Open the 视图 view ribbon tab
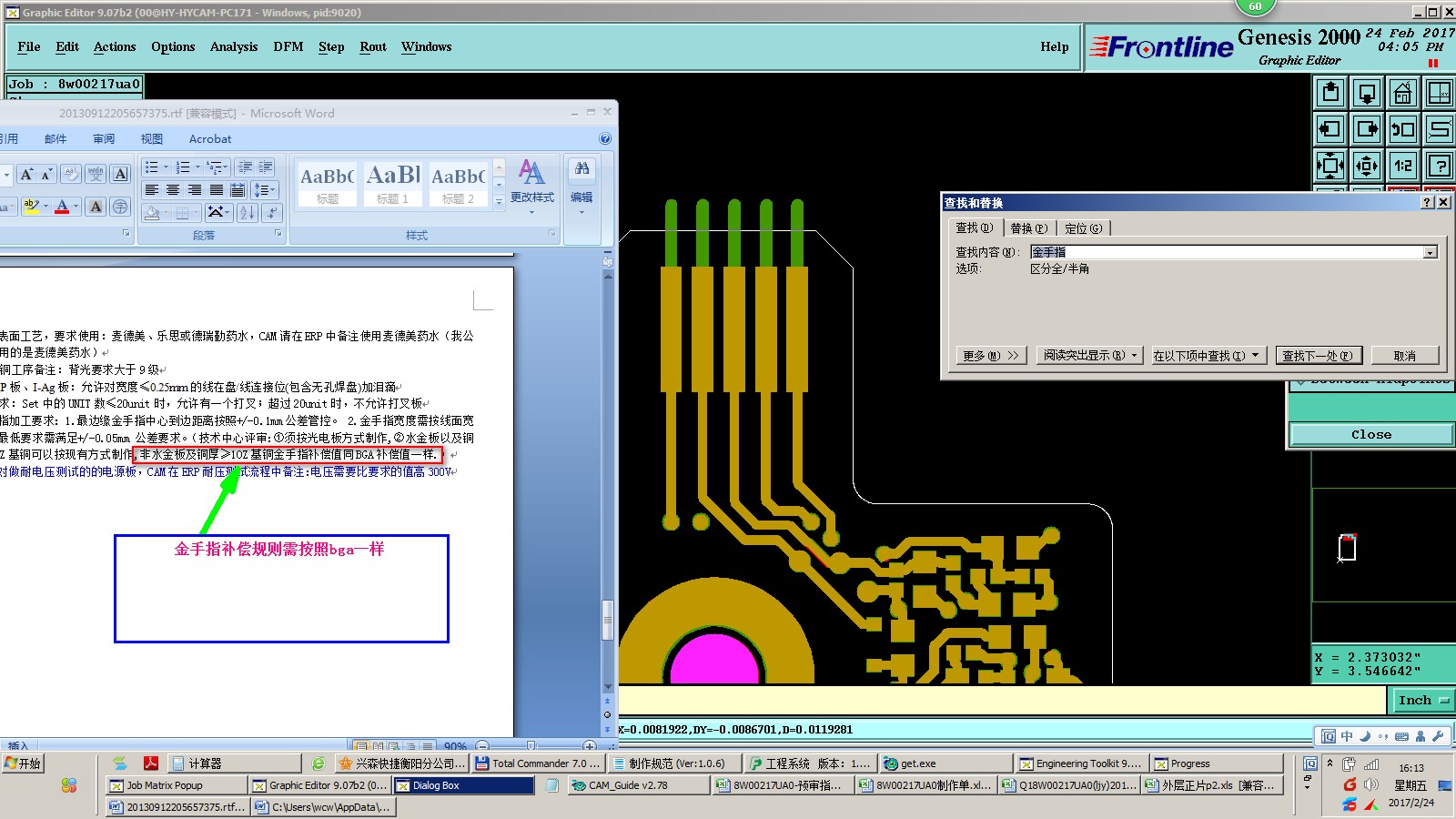This screenshot has width=1456, height=819. point(151,139)
